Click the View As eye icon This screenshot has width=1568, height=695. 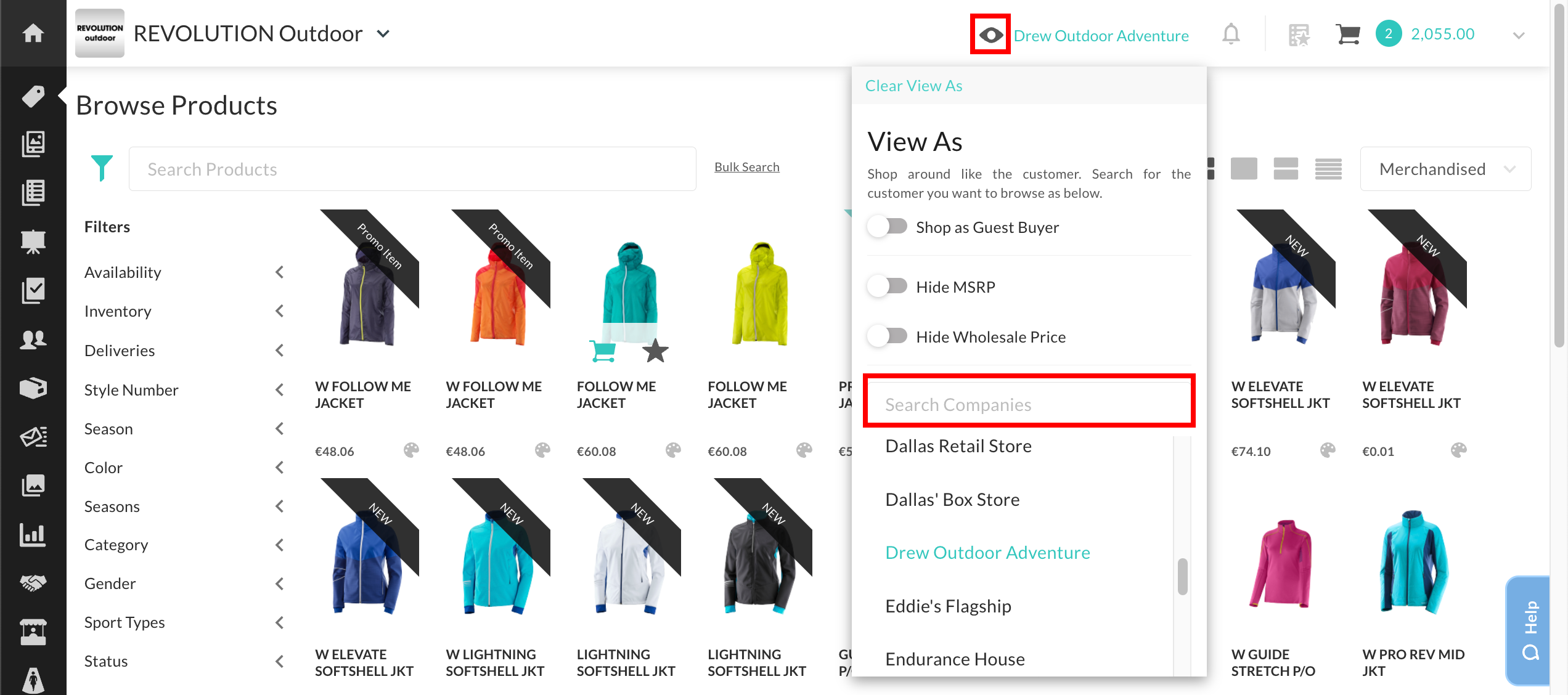[x=990, y=35]
